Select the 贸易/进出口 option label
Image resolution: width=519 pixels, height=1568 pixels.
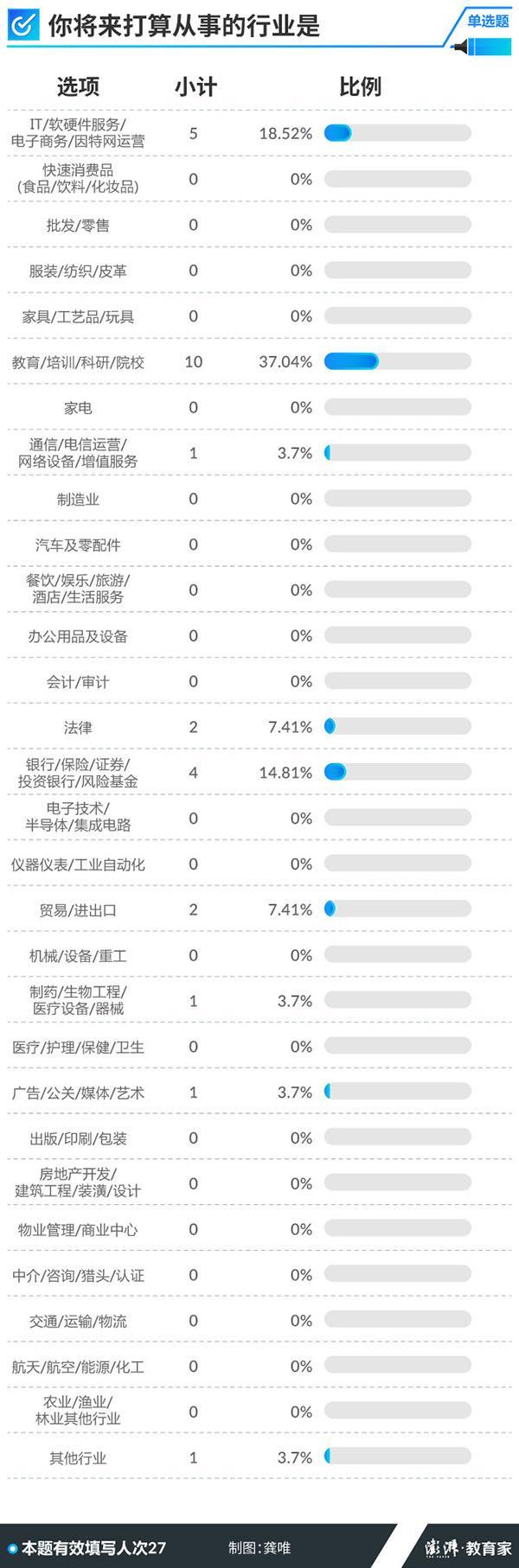click(x=78, y=910)
